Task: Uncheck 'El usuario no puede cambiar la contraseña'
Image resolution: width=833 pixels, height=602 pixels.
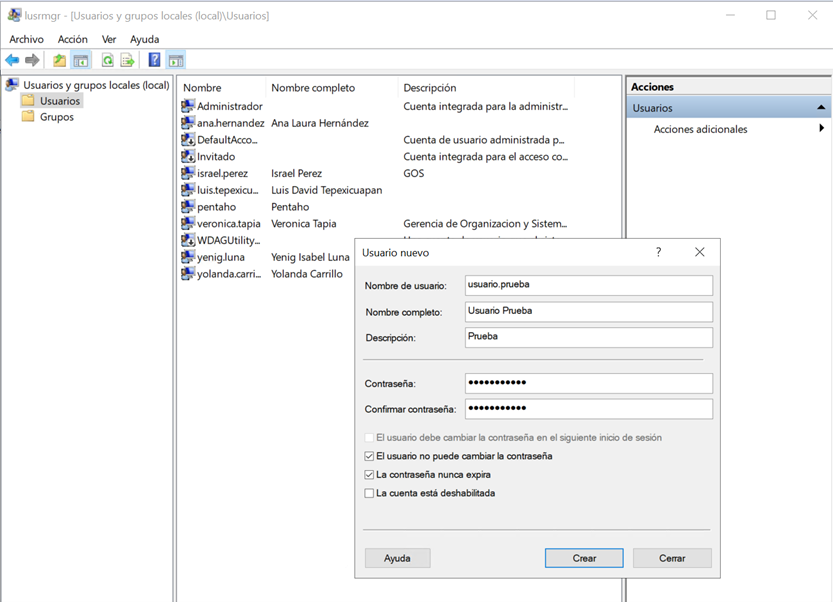Action: (x=370, y=456)
